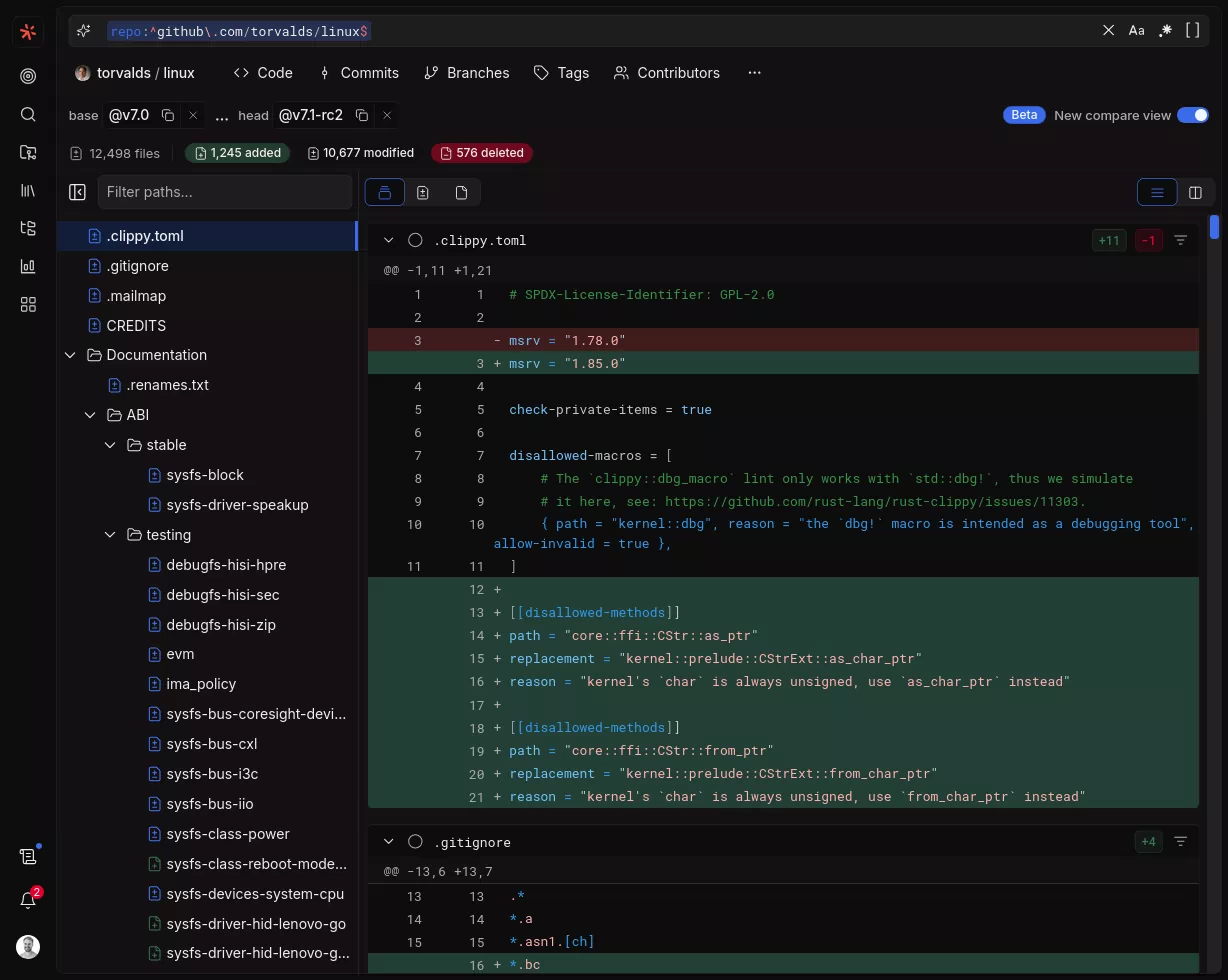Collapse the stable folder
Image resolution: width=1228 pixels, height=980 pixels.
pos(110,445)
